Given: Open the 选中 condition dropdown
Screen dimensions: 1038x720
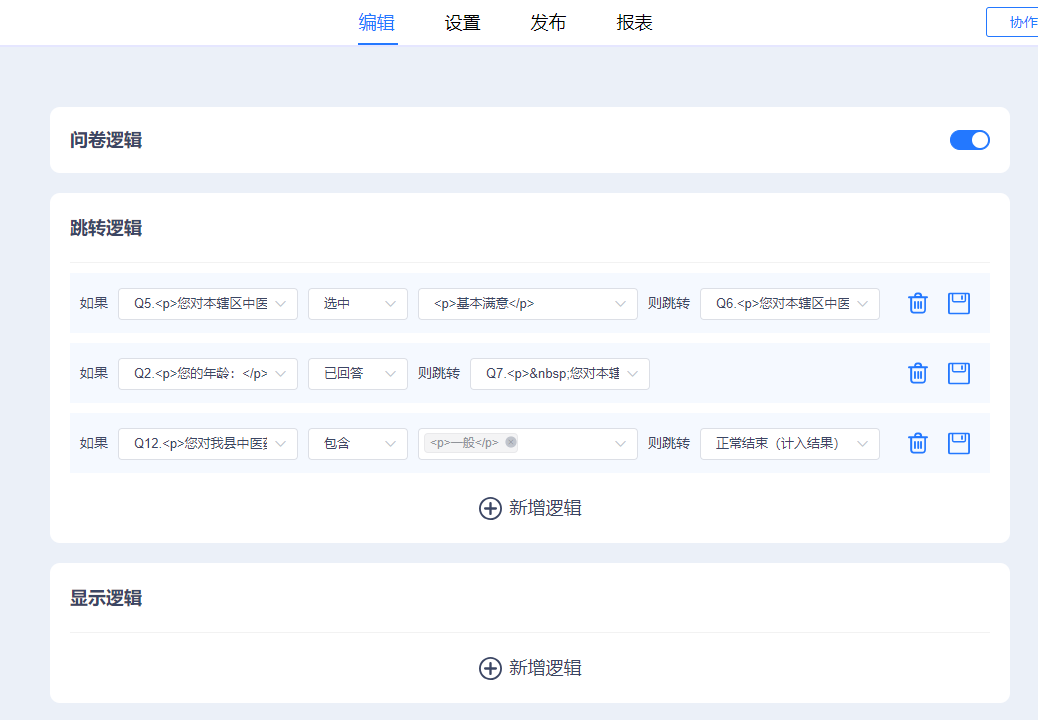Looking at the screenshot, I should point(357,304).
